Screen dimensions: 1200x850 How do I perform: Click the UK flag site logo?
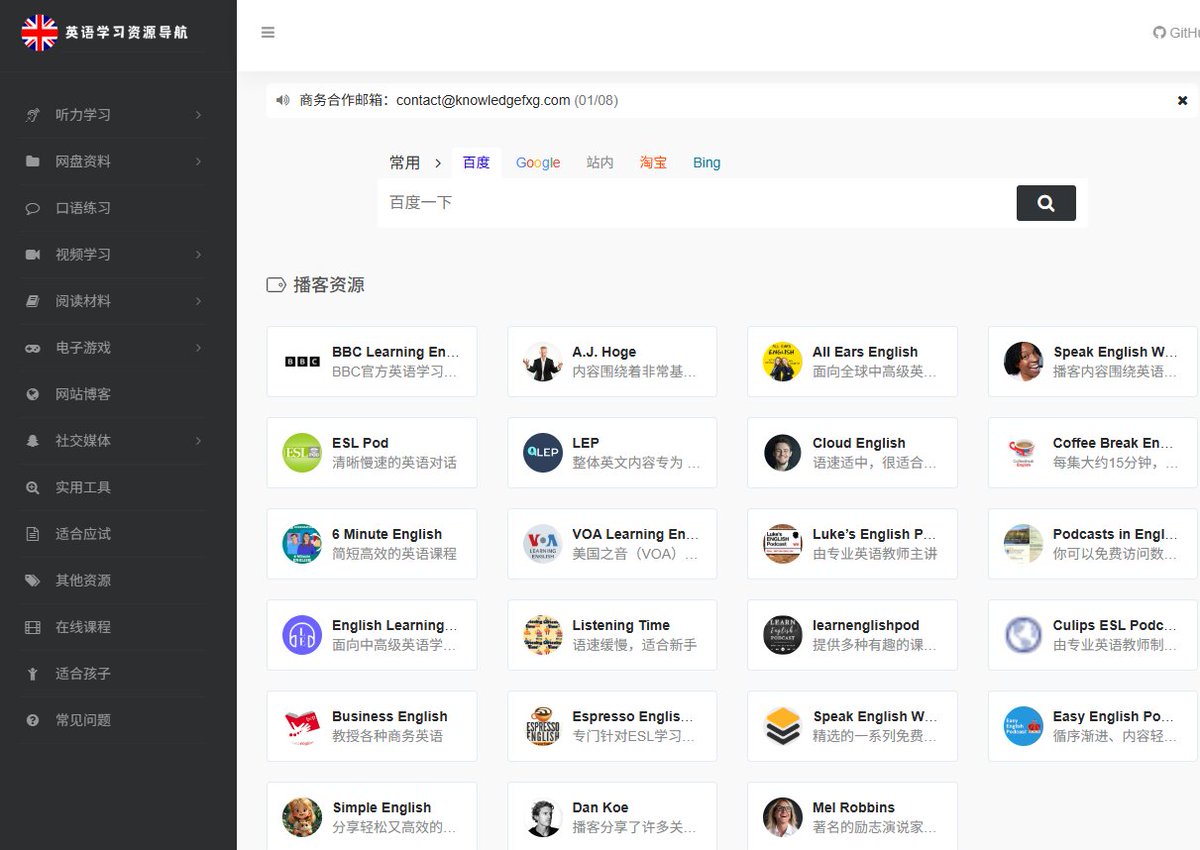coord(40,32)
